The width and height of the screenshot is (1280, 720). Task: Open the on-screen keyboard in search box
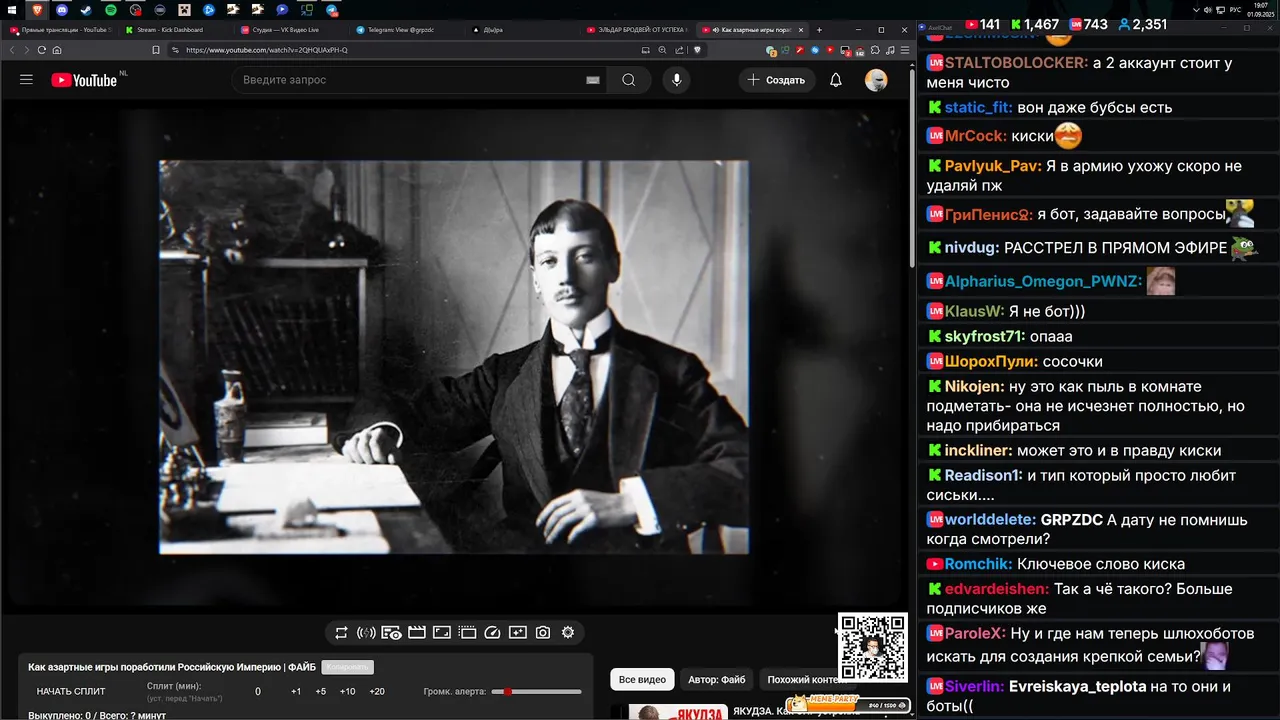coord(593,80)
